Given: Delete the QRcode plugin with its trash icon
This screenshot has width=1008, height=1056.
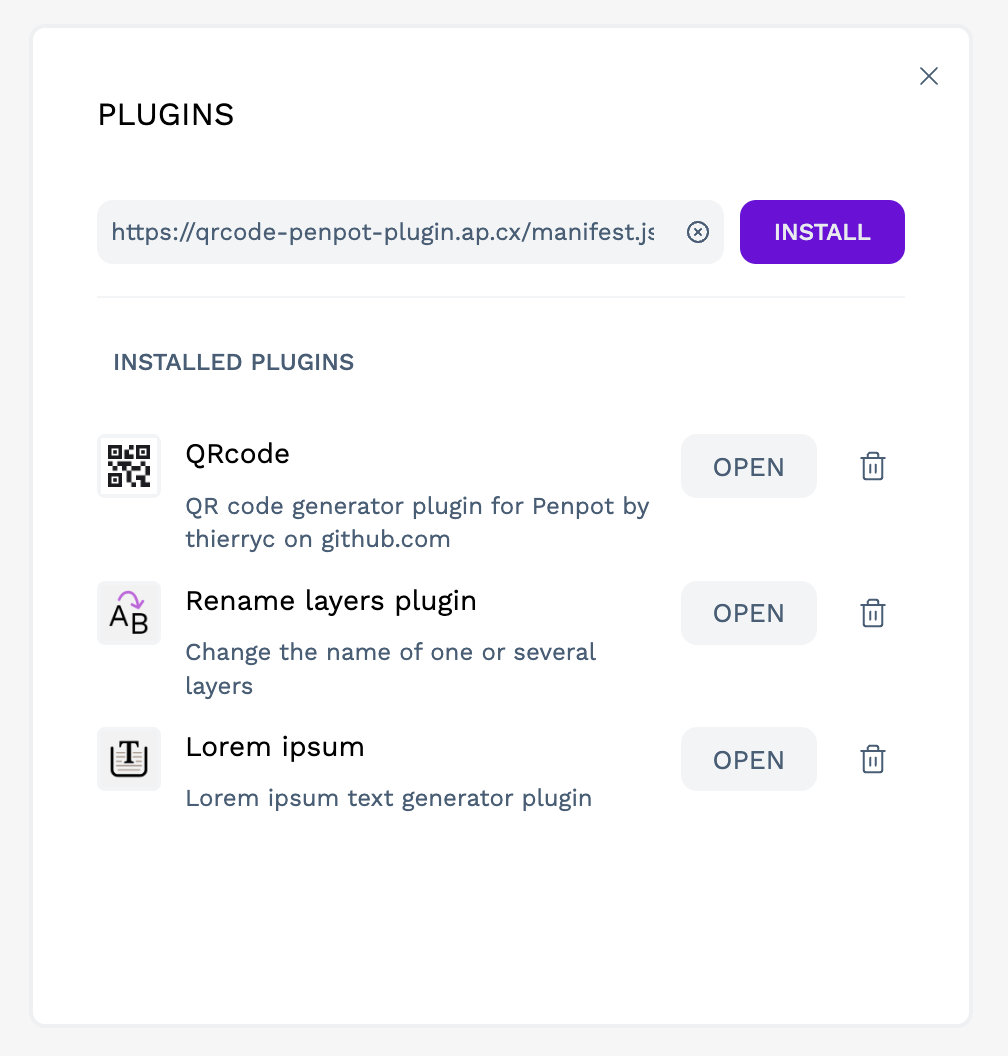Looking at the screenshot, I should (x=873, y=466).
